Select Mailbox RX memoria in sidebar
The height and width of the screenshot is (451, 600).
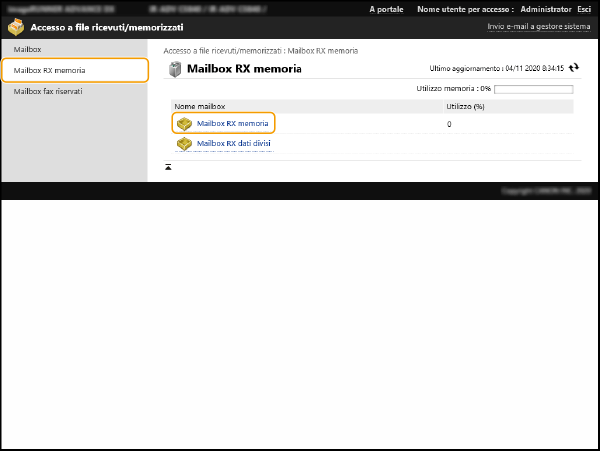50,70
